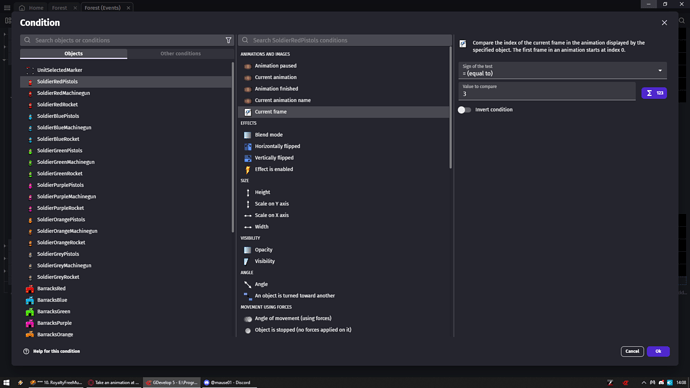The width and height of the screenshot is (690, 388).
Task: Click the BarracksBlue building icon
Action: click(x=30, y=300)
